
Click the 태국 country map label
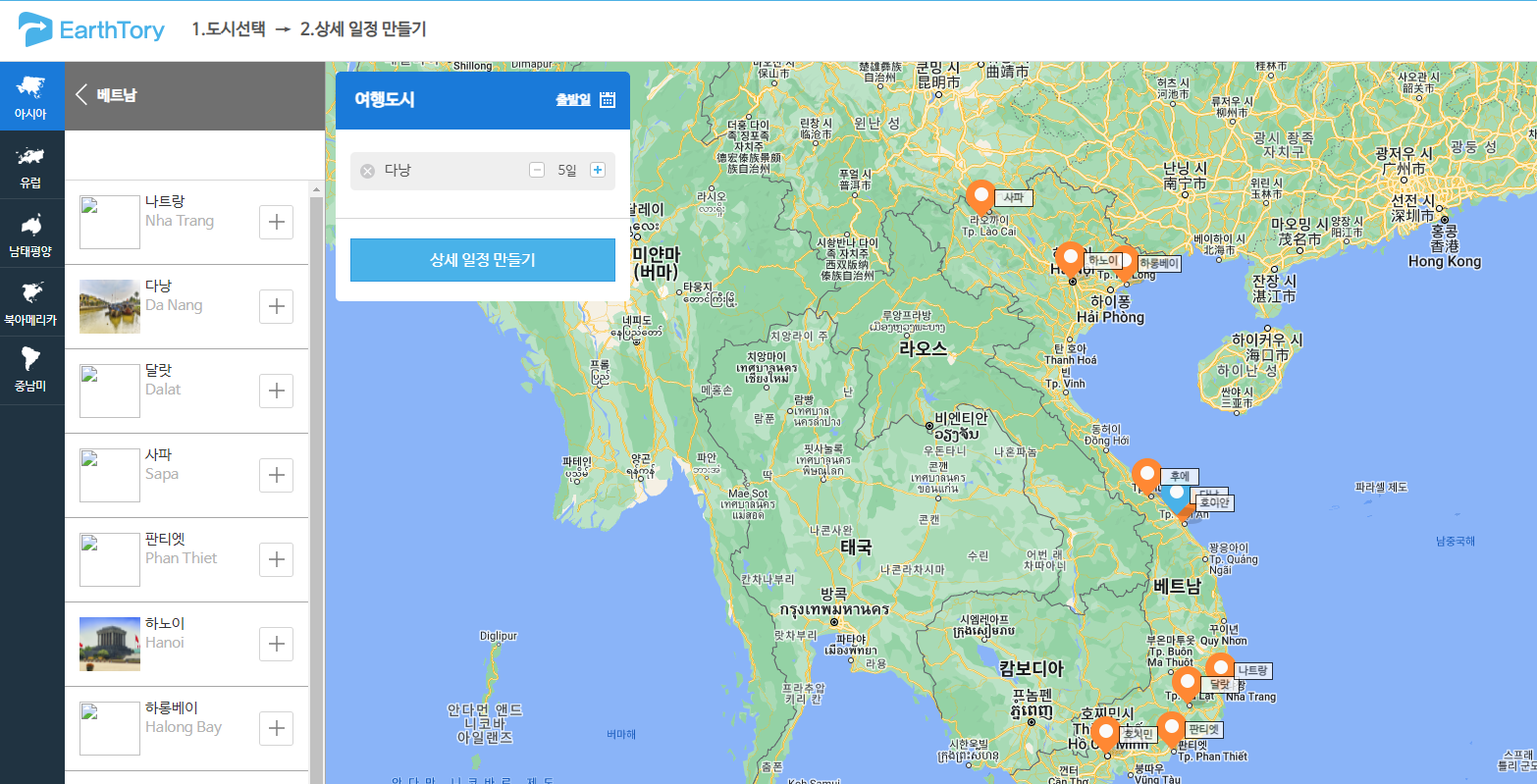(856, 548)
